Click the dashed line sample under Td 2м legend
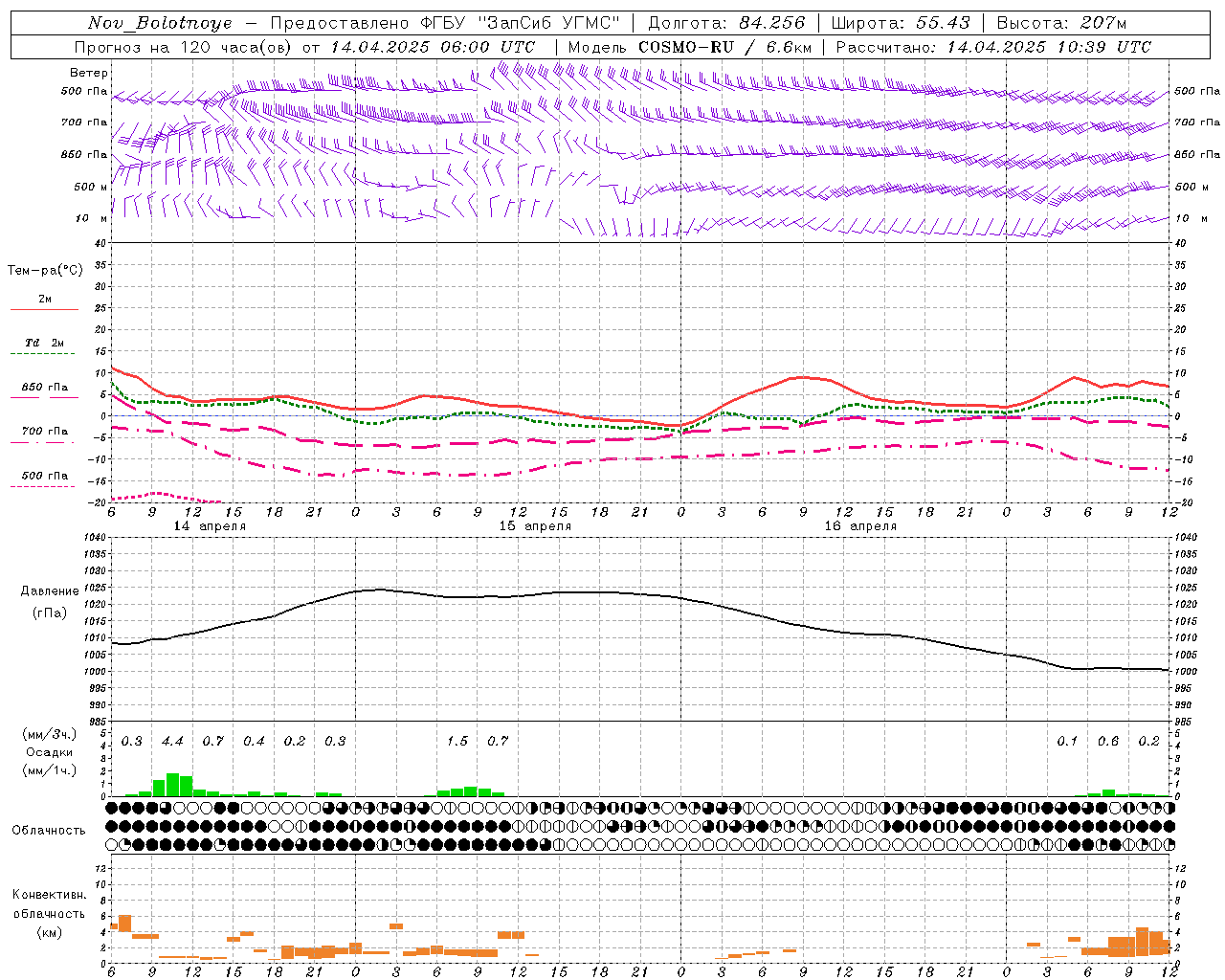 coord(42,353)
